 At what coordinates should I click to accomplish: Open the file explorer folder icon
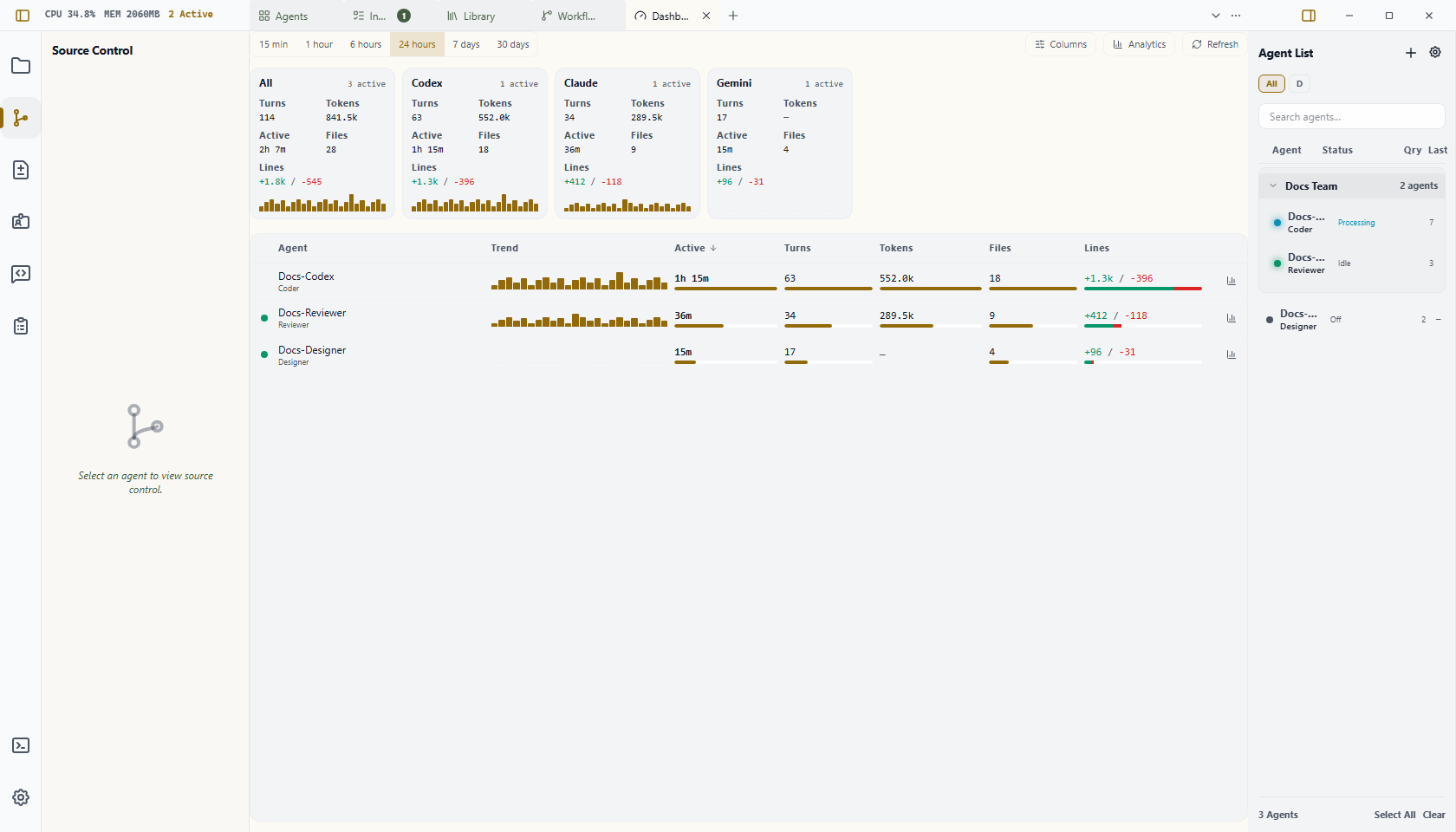21,66
